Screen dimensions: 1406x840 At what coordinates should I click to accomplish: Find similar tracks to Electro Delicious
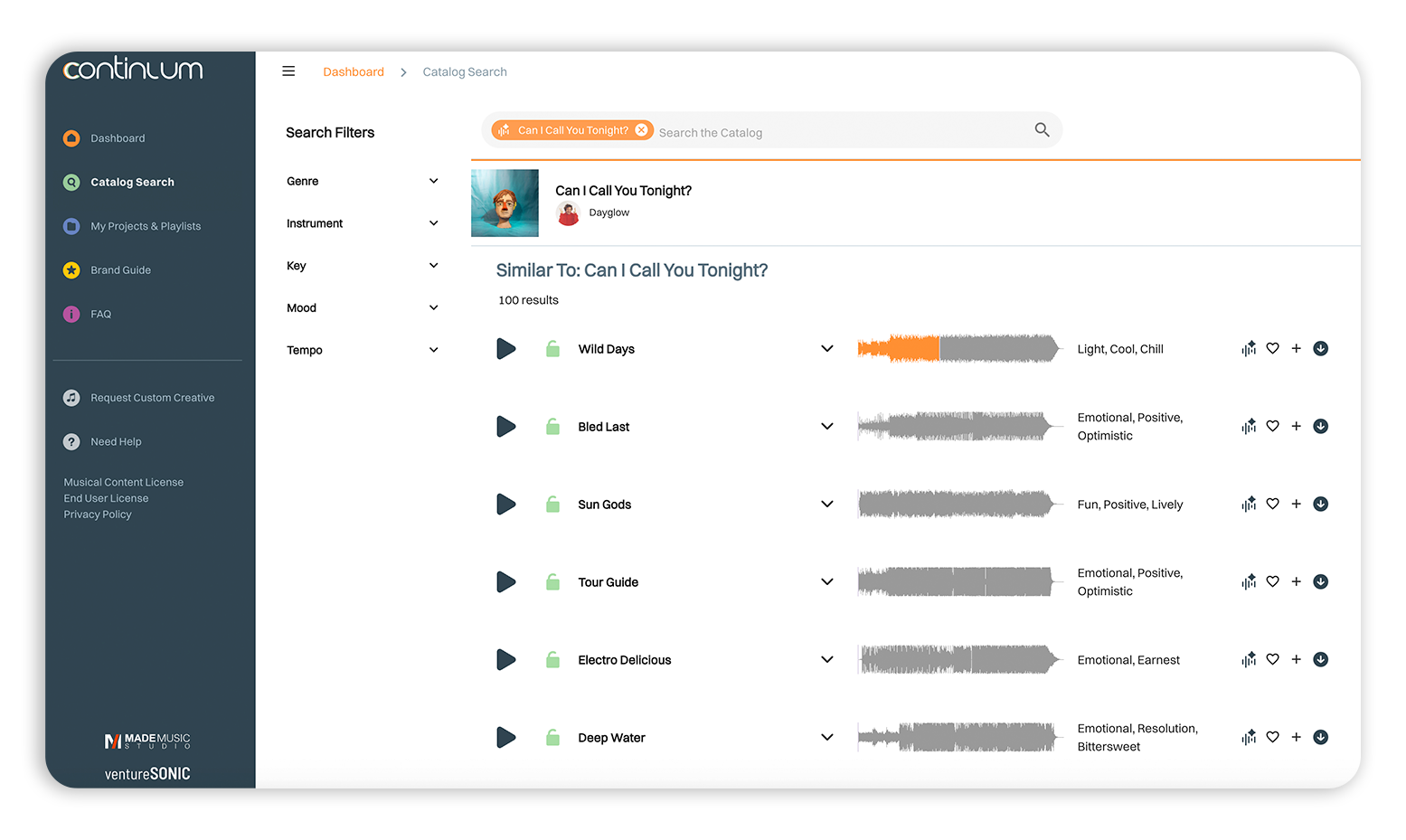tap(1249, 660)
